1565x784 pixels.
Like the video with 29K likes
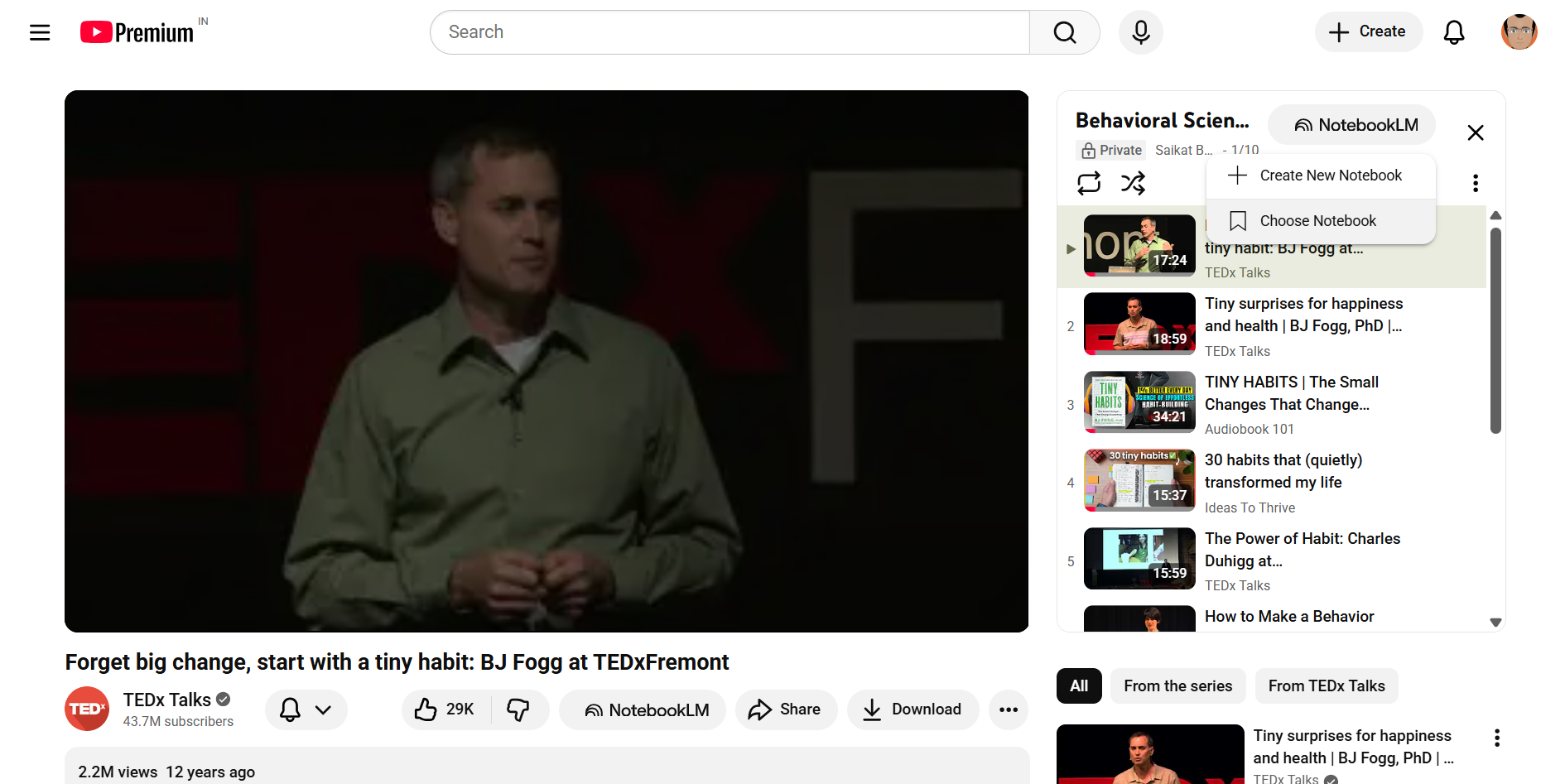tap(446, 709)
